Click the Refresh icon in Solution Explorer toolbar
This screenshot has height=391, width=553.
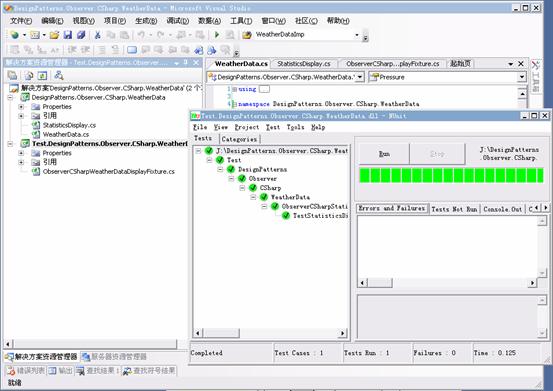pos(42,75)
